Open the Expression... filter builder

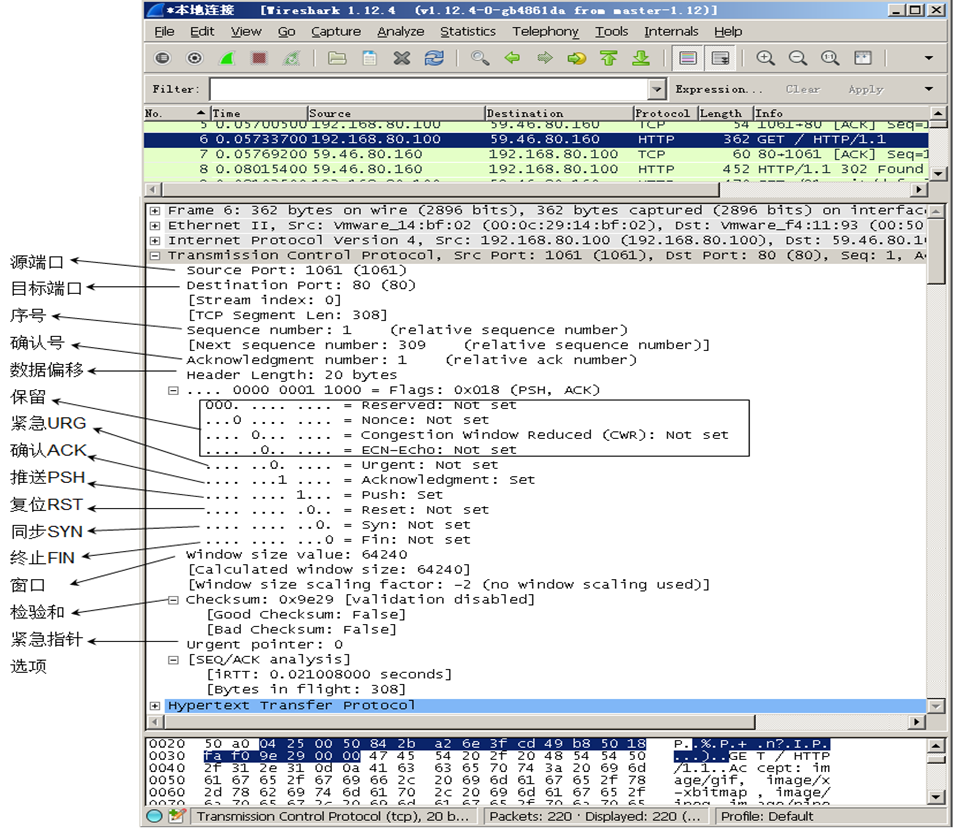(x=718, y=89)
